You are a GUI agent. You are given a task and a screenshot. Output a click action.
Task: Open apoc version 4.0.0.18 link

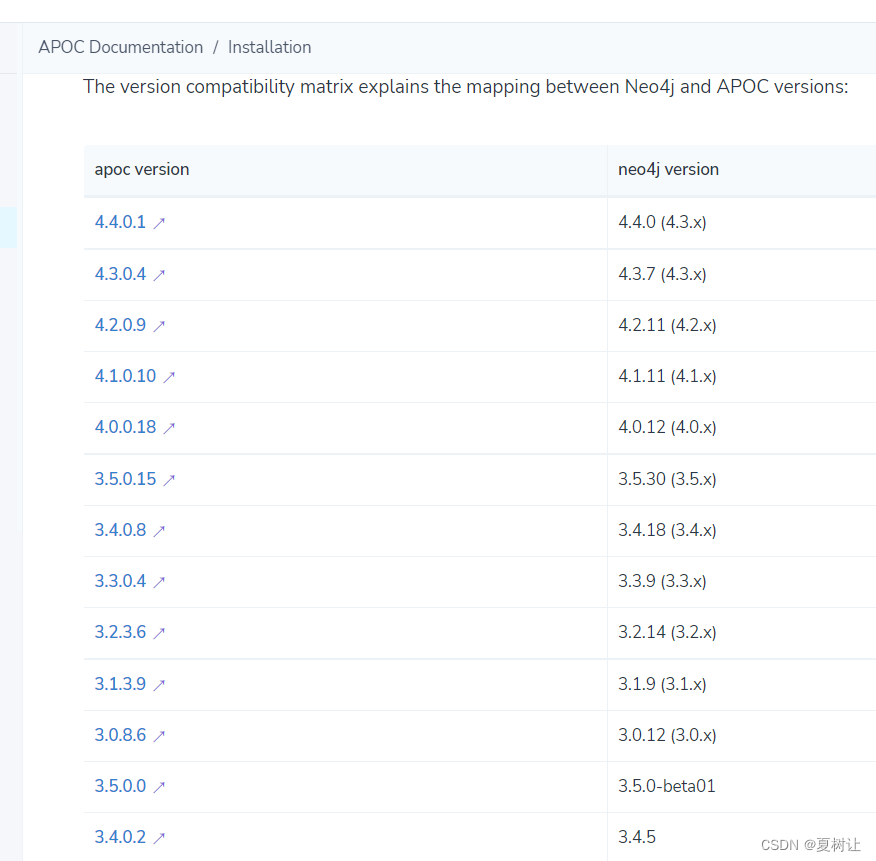tap(125, 427)
